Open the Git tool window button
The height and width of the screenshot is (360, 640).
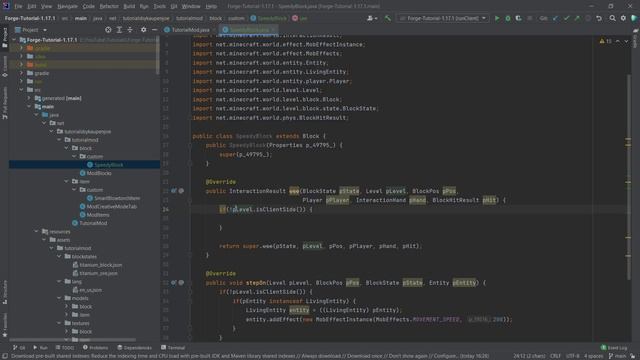[x=19, y=348]
